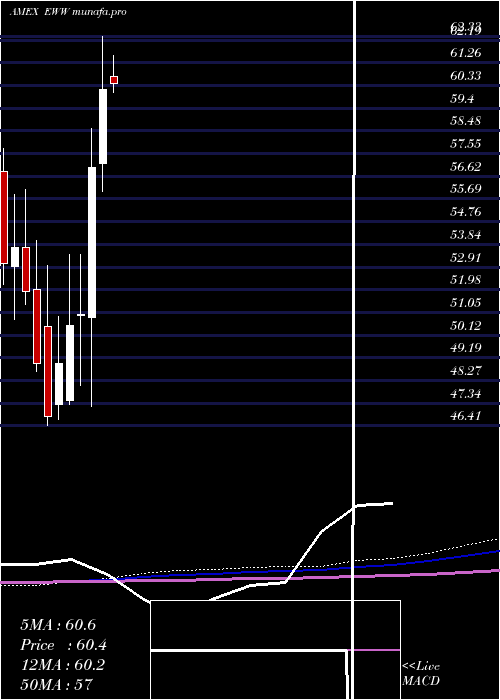The width and height of the screenshot is (500, 700).
Task: Click the 50.12 price axis label
Action: (466, 325)
